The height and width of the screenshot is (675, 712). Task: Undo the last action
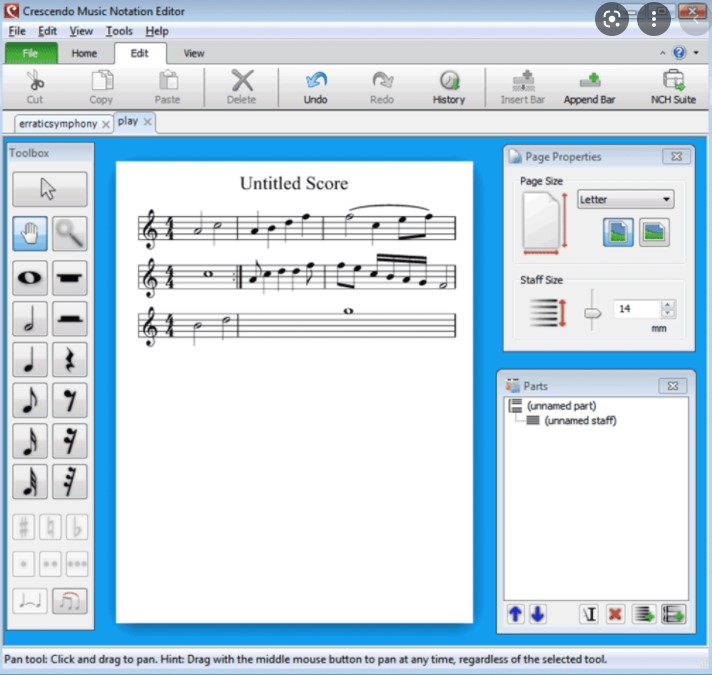(316, 87)
